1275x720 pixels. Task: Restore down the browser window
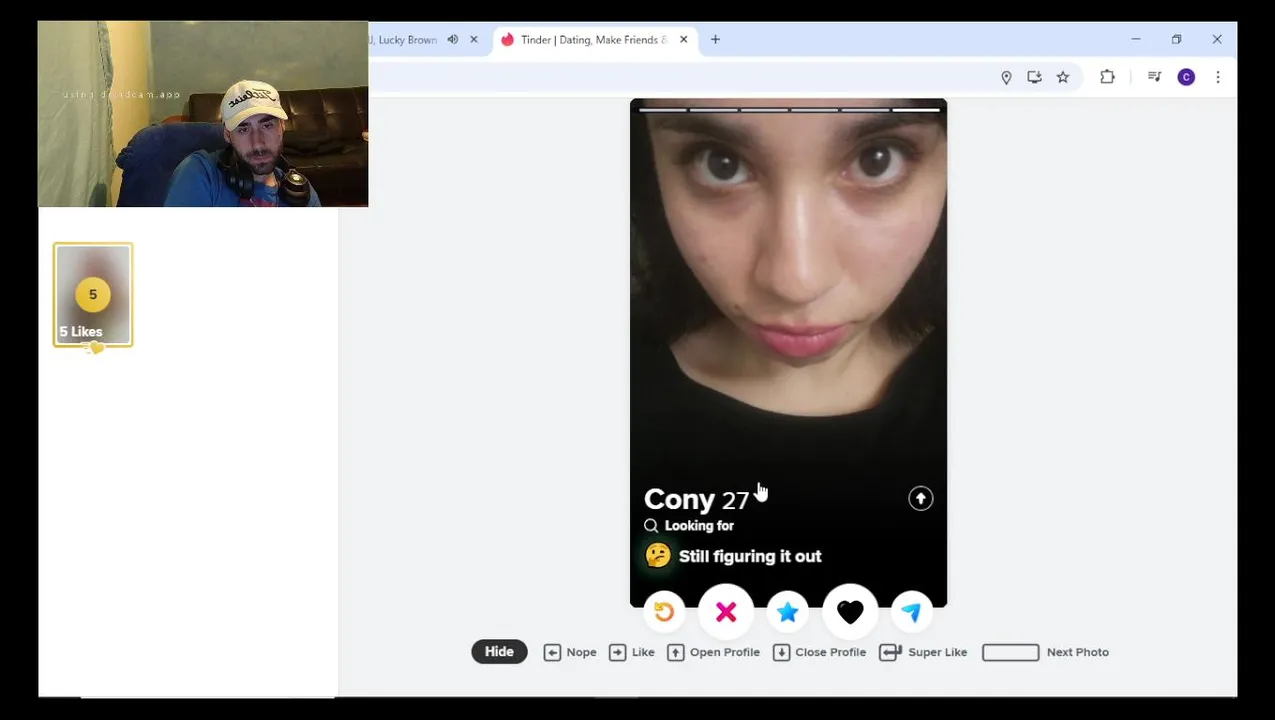[x=1176, y=40]
